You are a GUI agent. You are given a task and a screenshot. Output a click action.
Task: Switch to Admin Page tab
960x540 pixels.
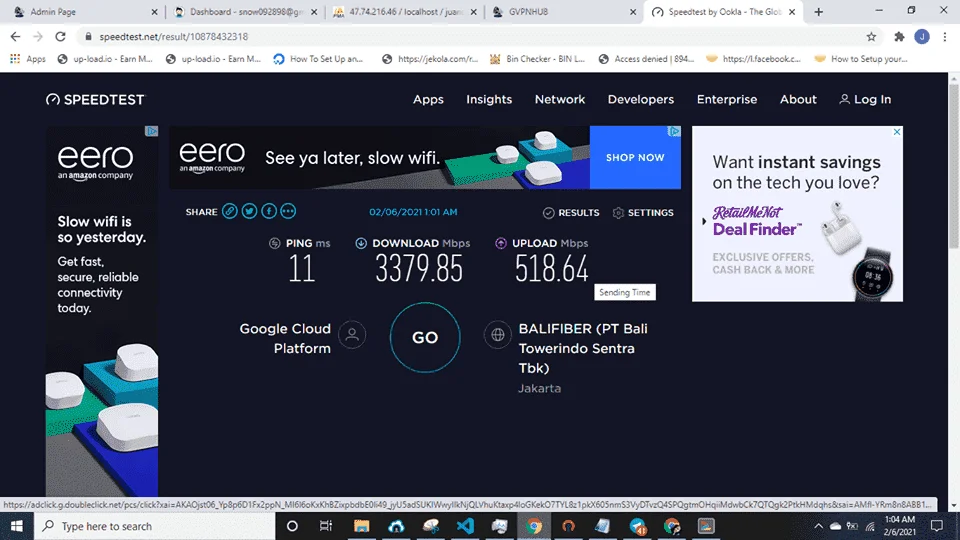coord(85,12)
